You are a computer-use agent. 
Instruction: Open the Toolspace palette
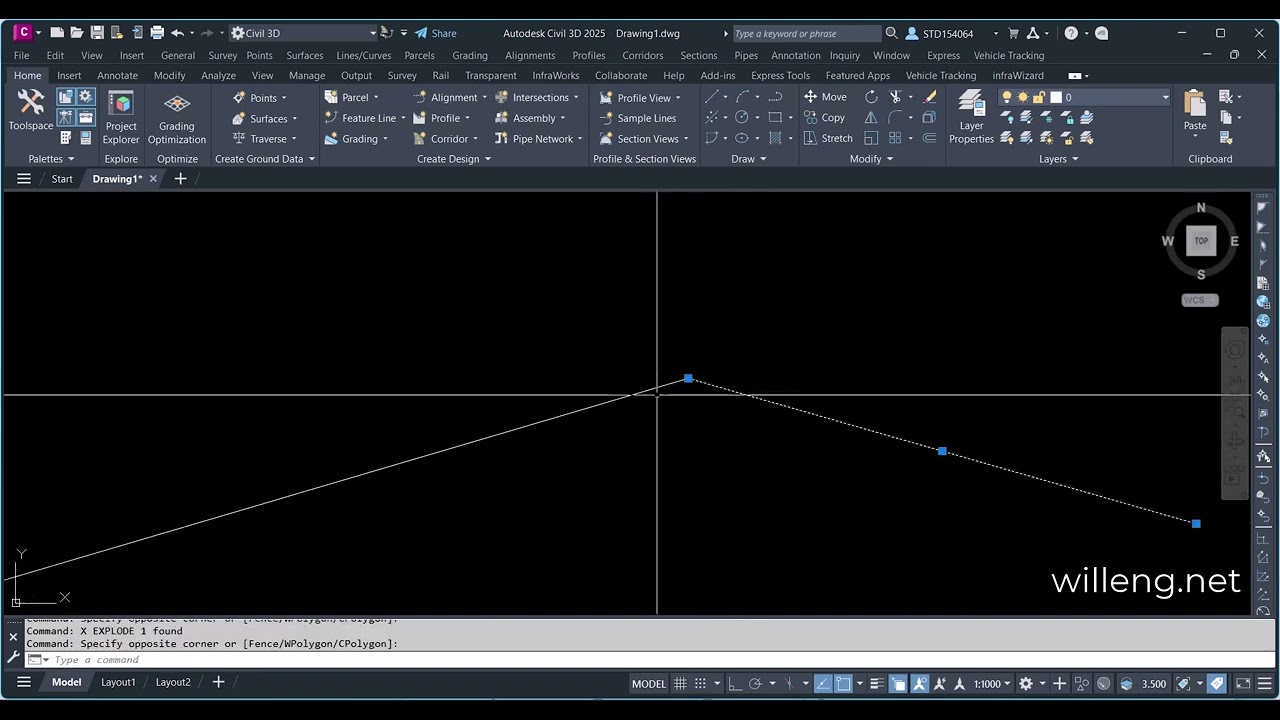30,110
